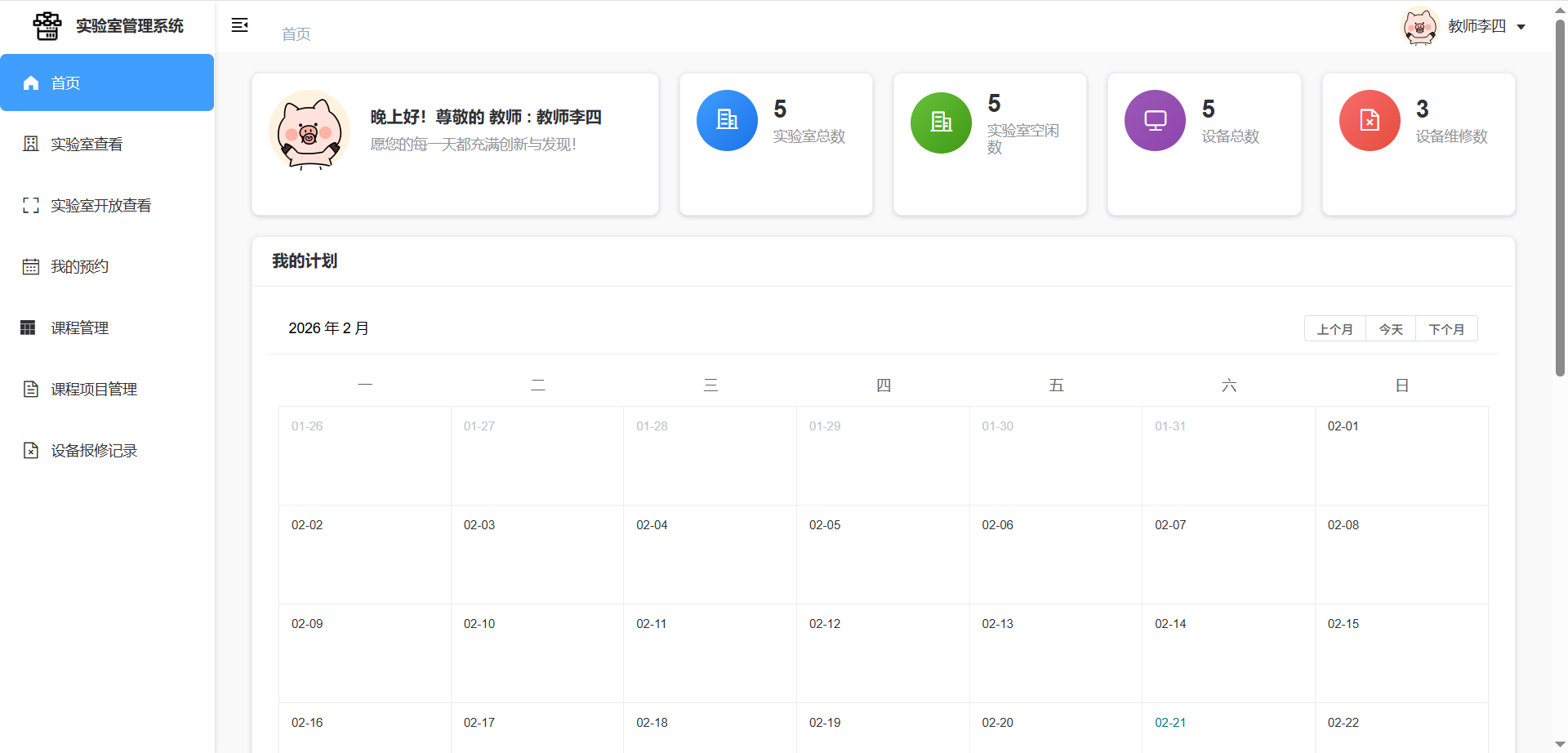Image resolution: width=1568 pixels, height=753 pixels.
Task: Select calendar date 02-15
Action: coord(1401,653)
